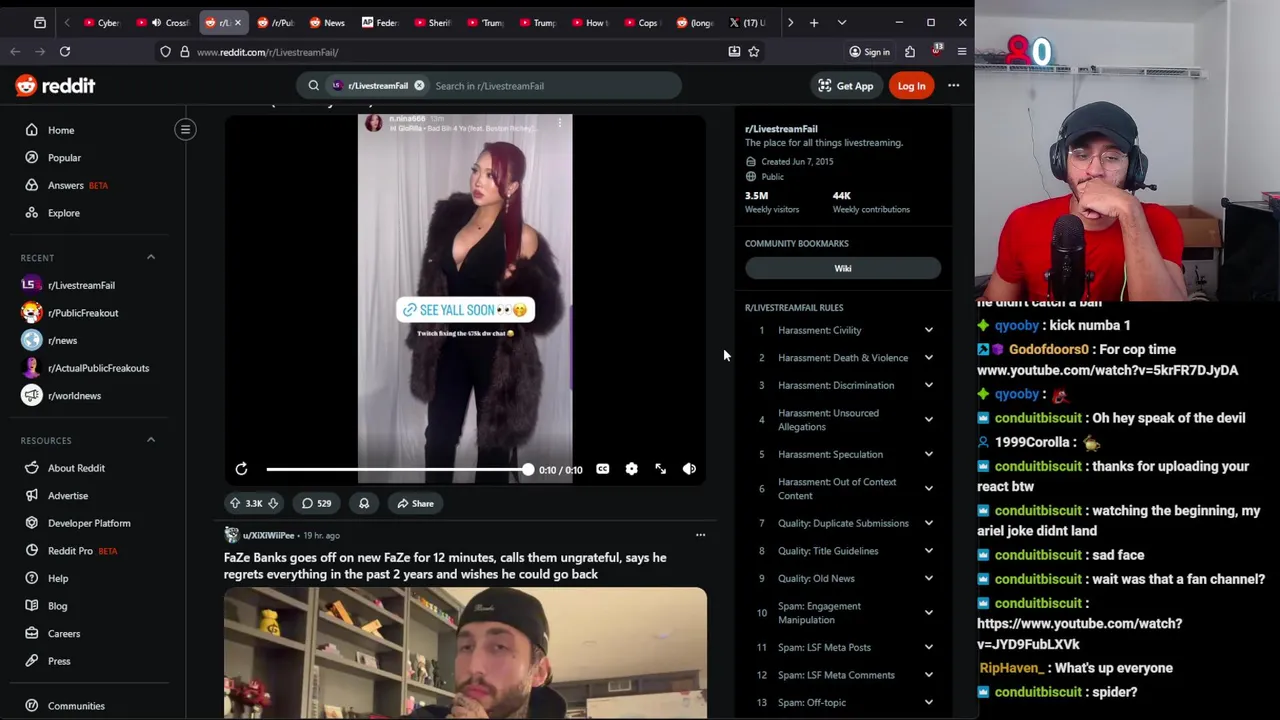Remove r/LivestreamFail search scope chip
1280x720 pixels.
tap(419, 86)
